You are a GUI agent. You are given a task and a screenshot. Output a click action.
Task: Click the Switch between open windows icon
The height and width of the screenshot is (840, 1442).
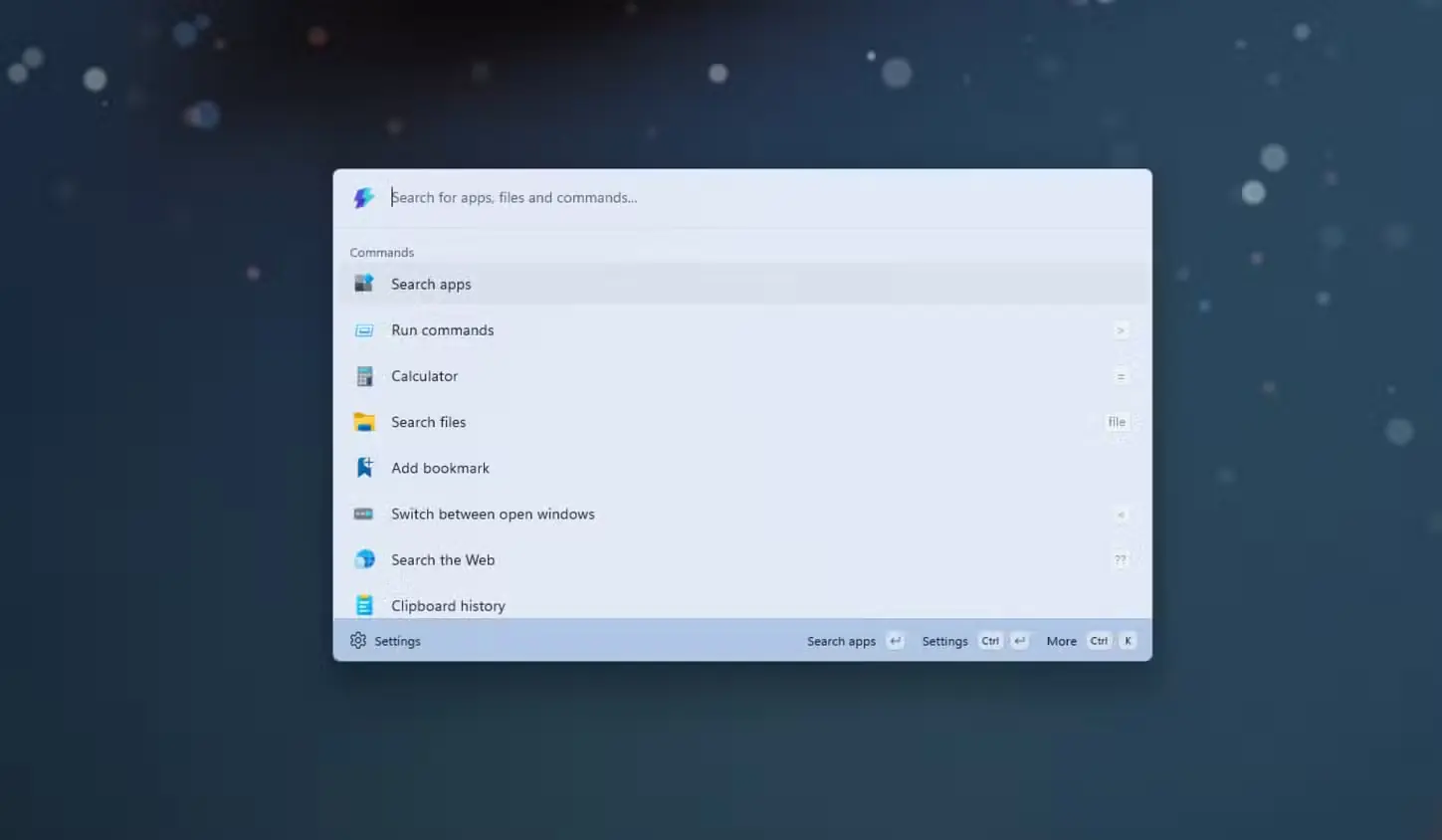364,514
